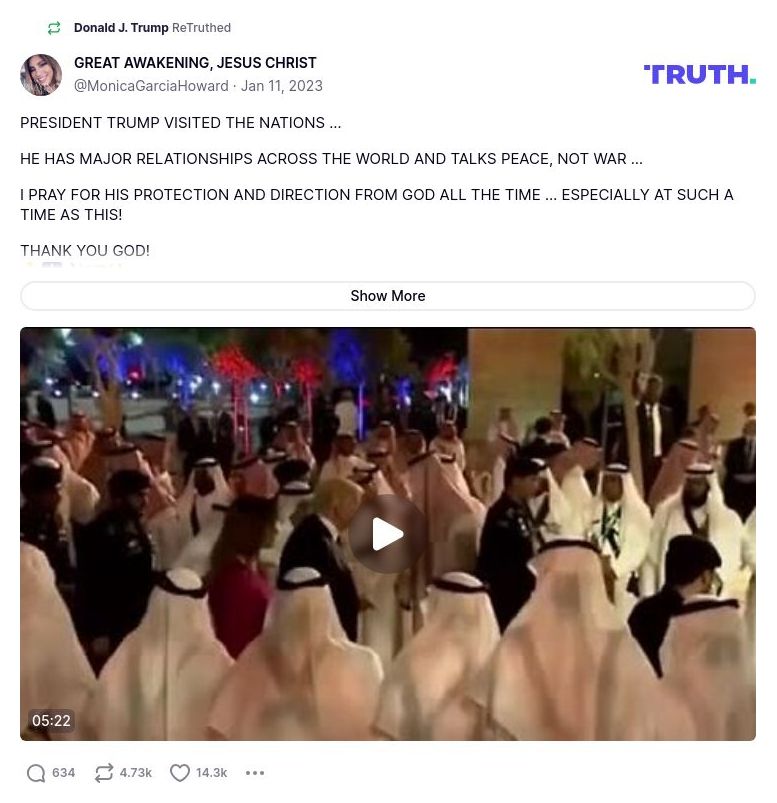
Task: Click the @MonicaGarciaHoward handle
Action: pos(151,86)
